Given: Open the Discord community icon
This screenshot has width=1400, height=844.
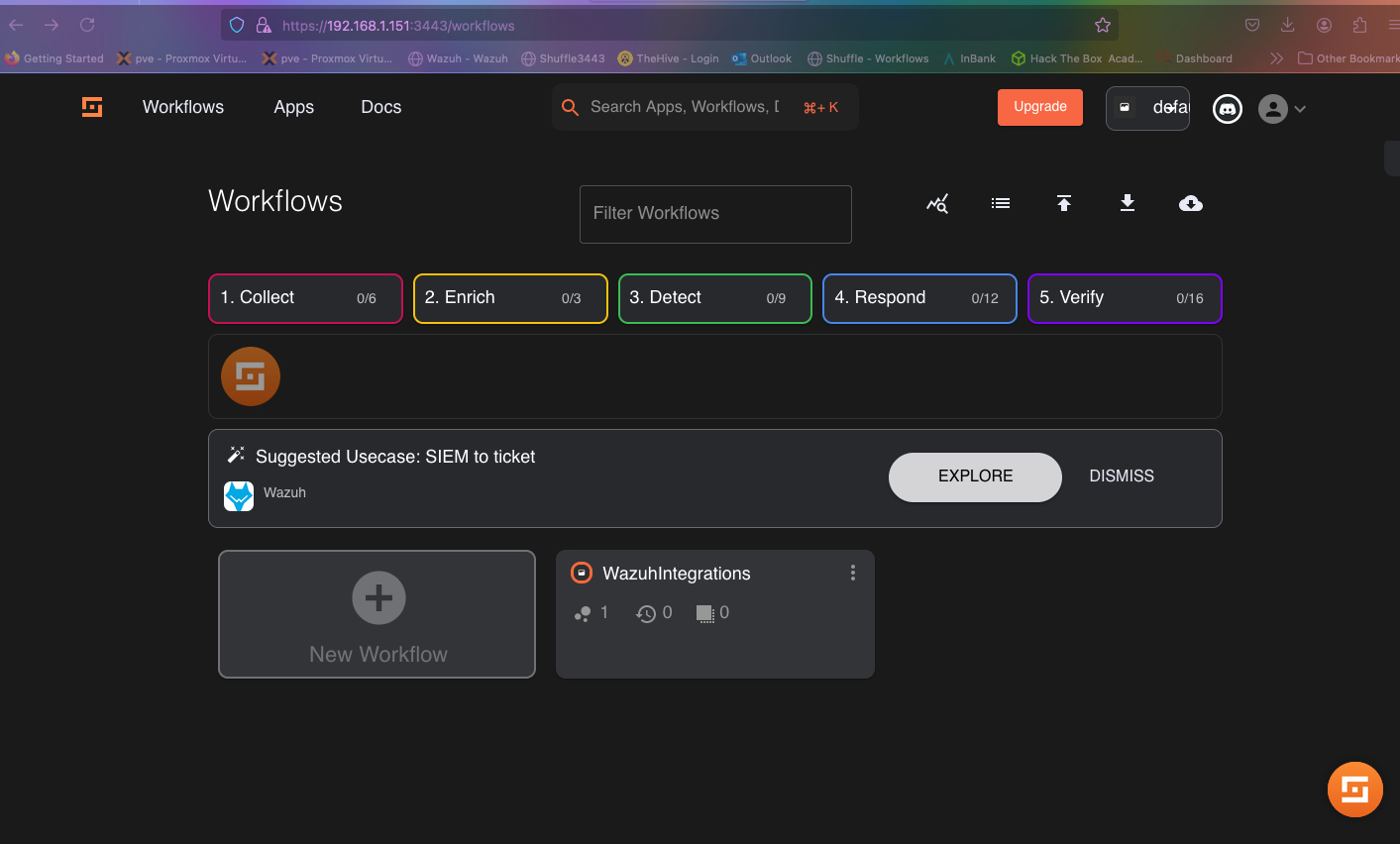Looking at the screenshot, I should pos(1228,109).
